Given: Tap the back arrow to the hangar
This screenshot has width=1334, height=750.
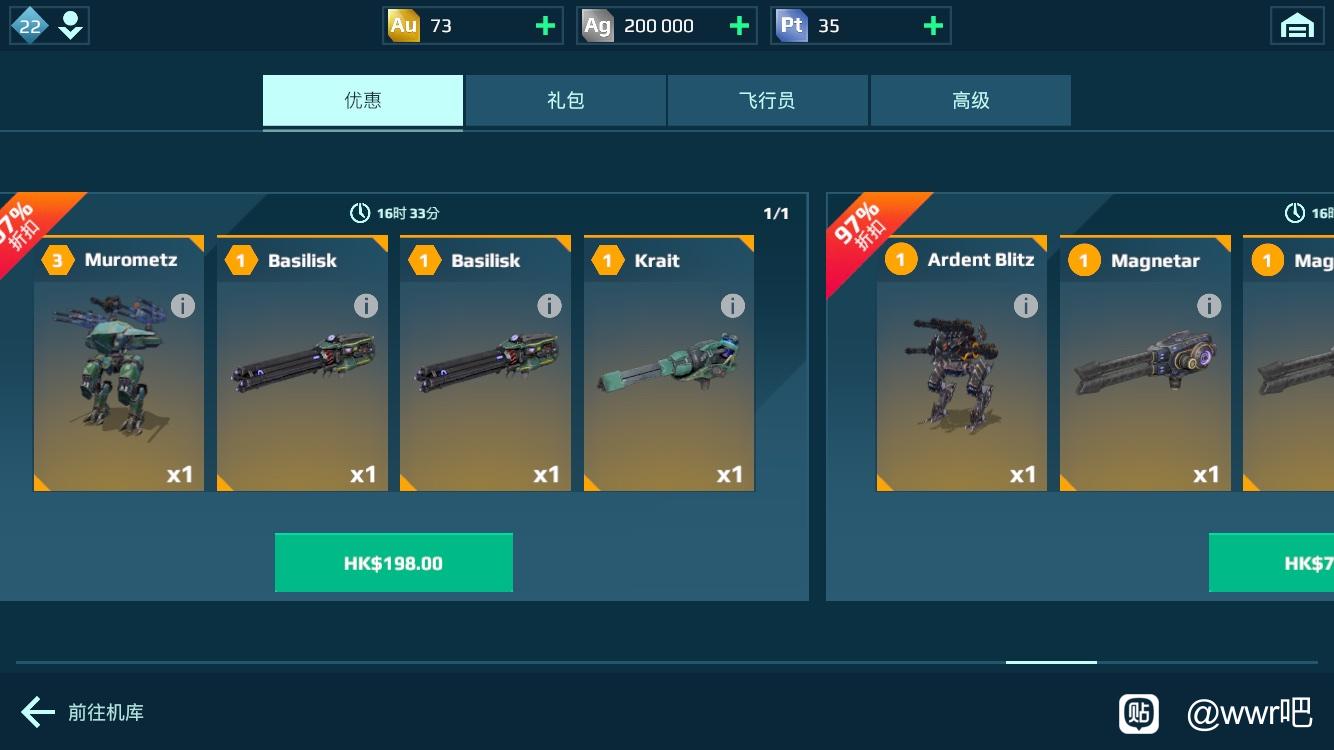Looking at the screenshot, I should (x=38, y=712).
